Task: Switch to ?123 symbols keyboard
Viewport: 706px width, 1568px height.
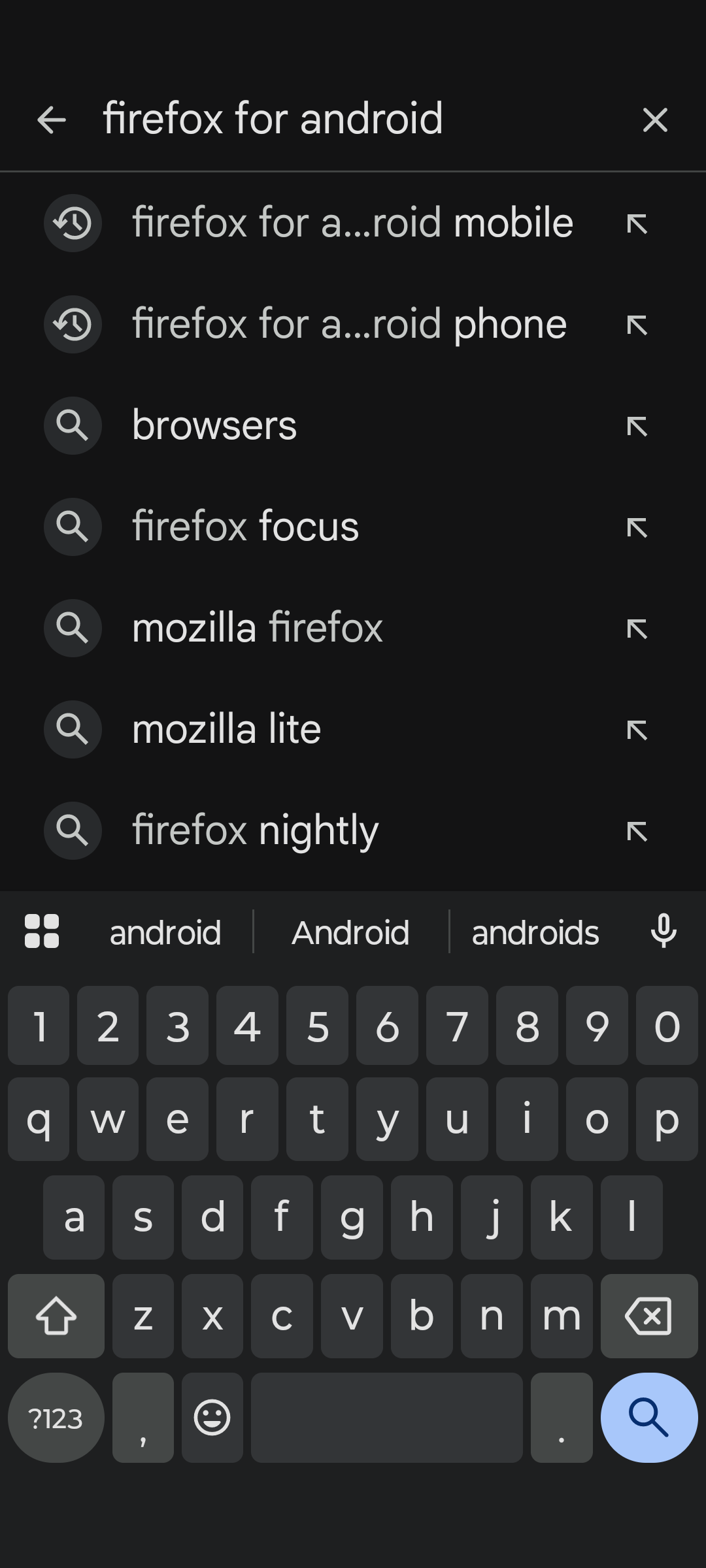Action: (56, 1418)
